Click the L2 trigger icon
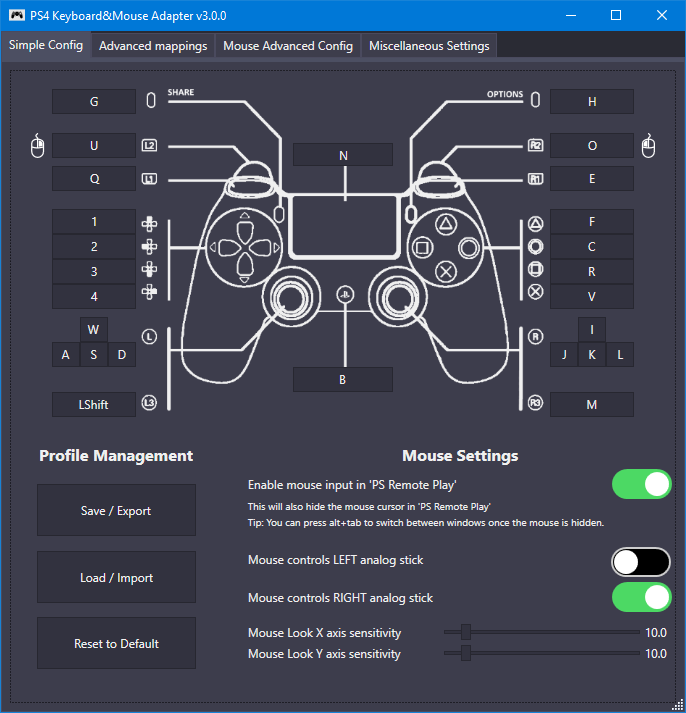Viewport: 686px width, 713px height. [x=149, y=146]
